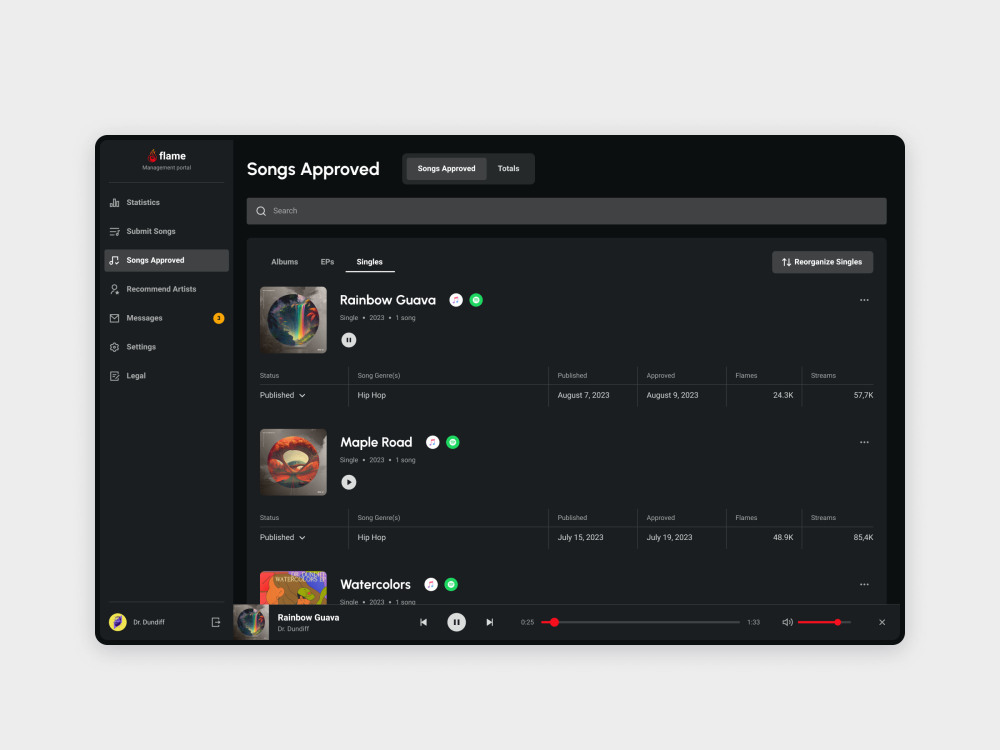Click Dr. Dundiff artist name in player

point(293,629)
